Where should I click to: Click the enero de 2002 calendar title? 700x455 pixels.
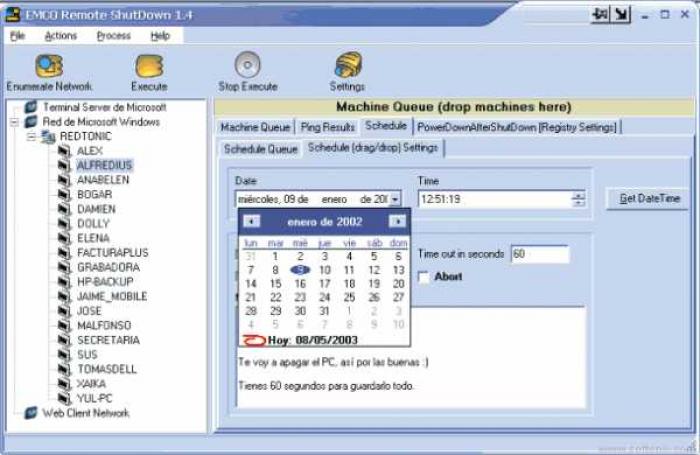click(325, 221)
